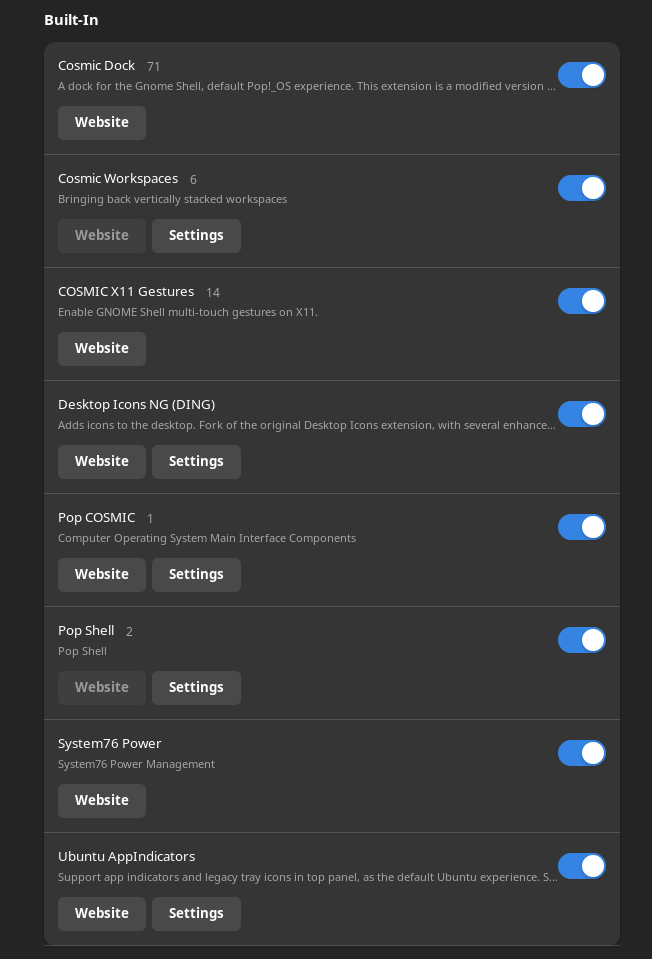Viewport: 652px width, 959px height.
Task: Open Desktop Icons NG settings
Action: coord(196,461)
